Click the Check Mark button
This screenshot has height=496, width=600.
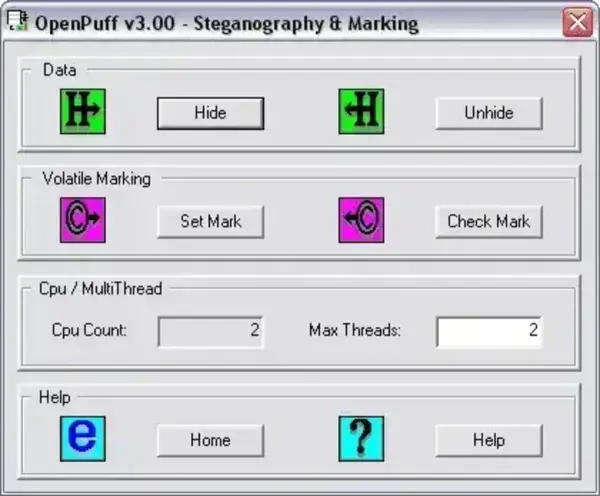(489, 222)
